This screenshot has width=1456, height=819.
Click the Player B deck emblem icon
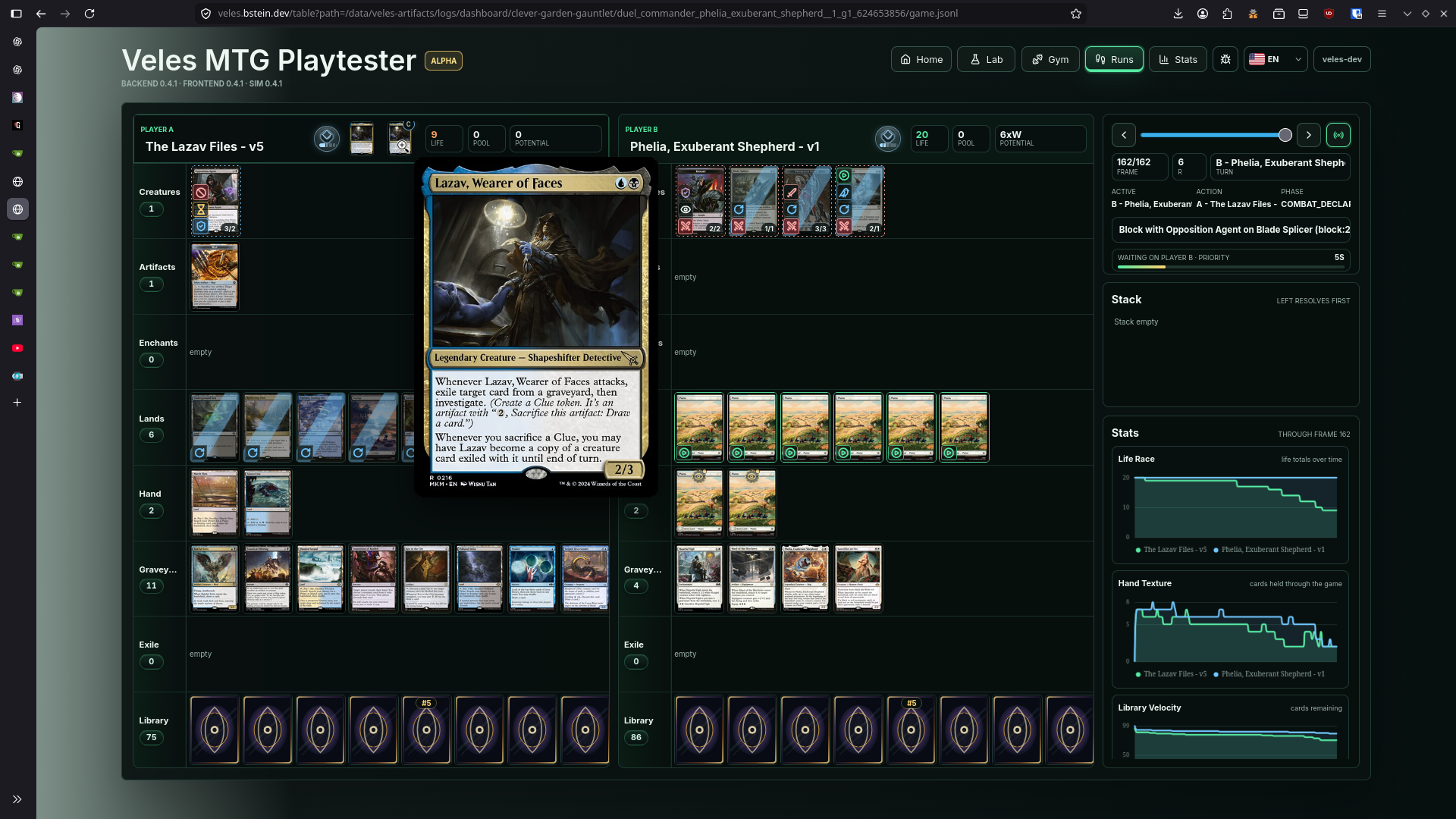point(888,139)
